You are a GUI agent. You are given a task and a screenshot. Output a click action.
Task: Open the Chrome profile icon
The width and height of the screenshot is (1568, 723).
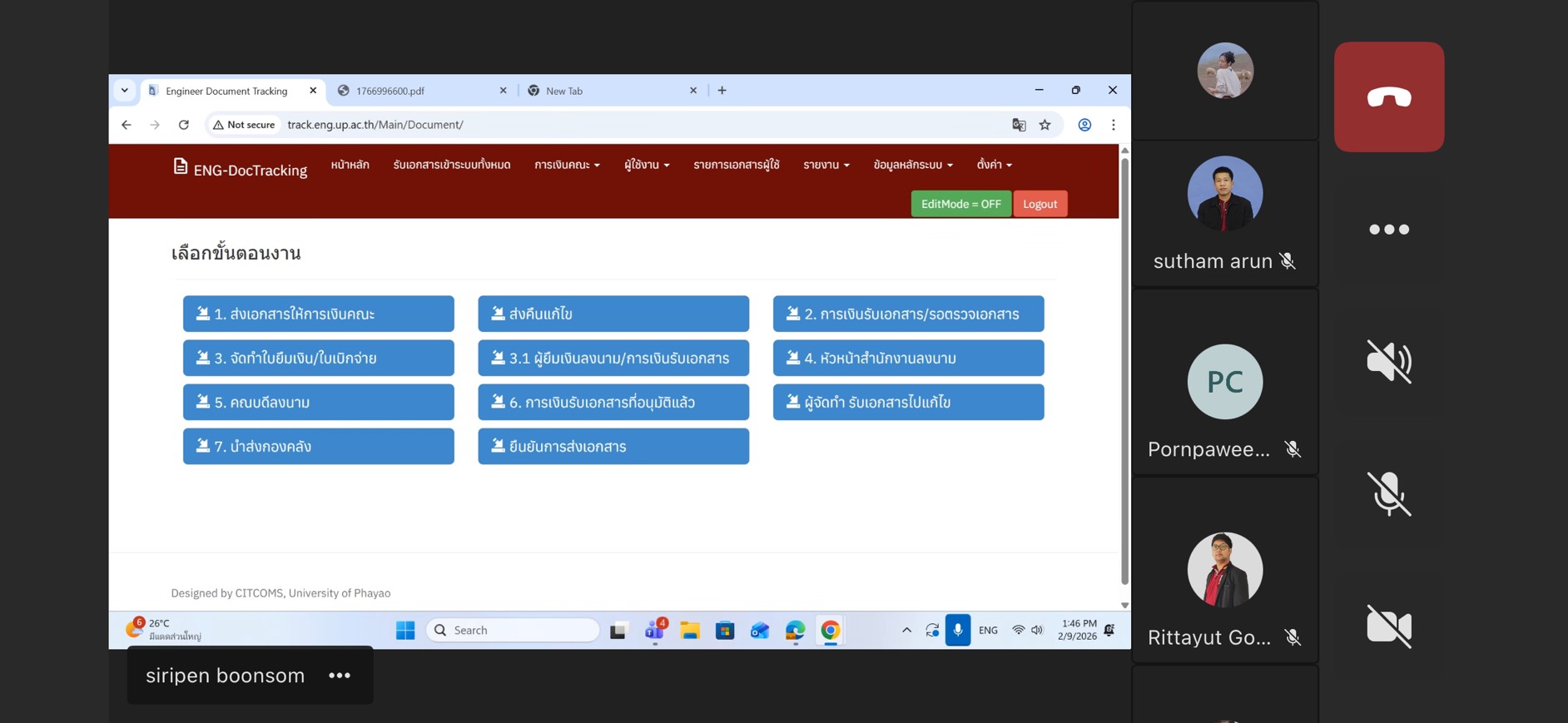coord(1084,125)
